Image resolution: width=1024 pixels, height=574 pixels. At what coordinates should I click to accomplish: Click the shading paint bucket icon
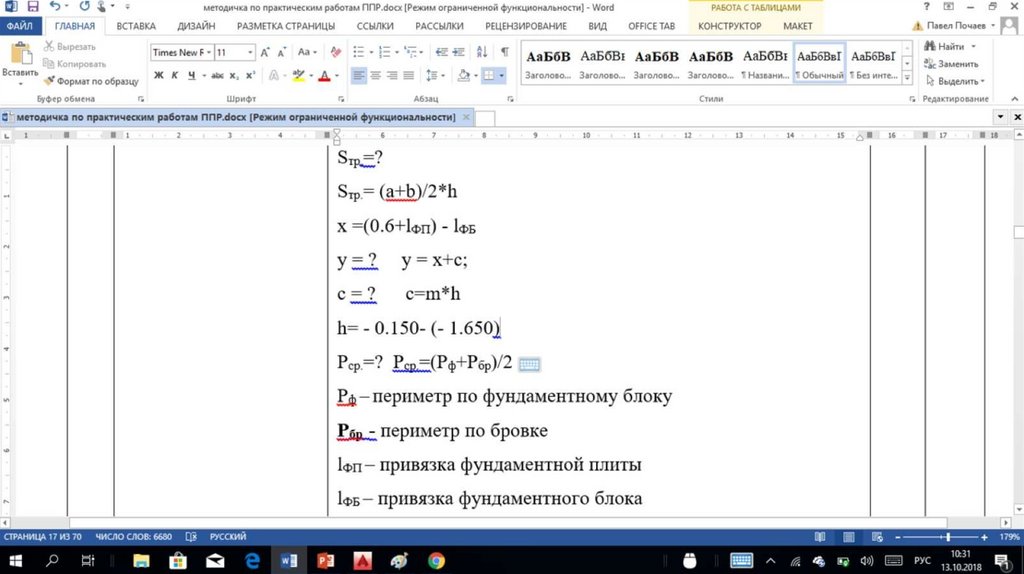(463, 76)
